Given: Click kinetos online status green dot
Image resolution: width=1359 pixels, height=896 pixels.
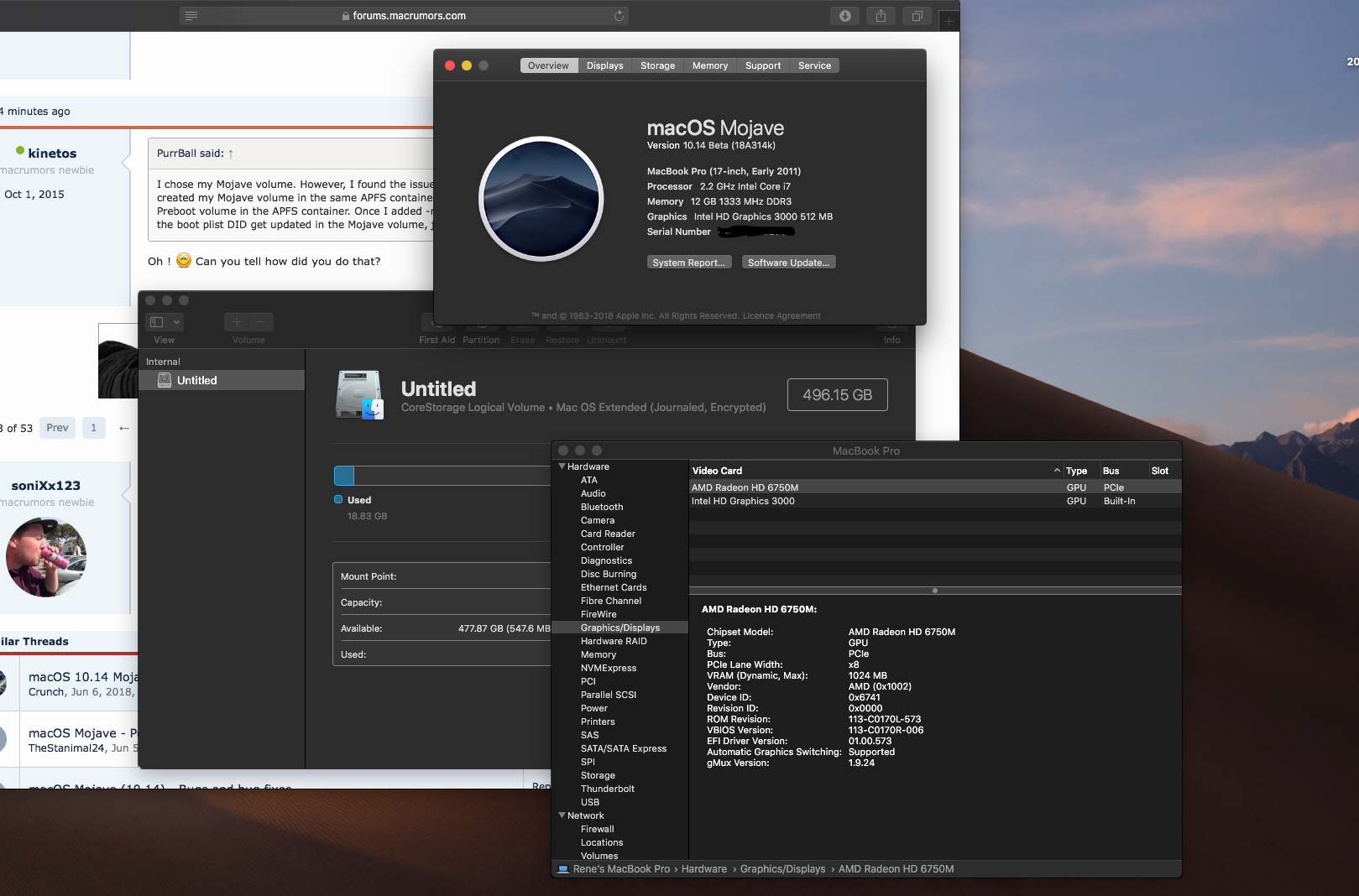Looking at the screenshot, I should click(20, 151).
